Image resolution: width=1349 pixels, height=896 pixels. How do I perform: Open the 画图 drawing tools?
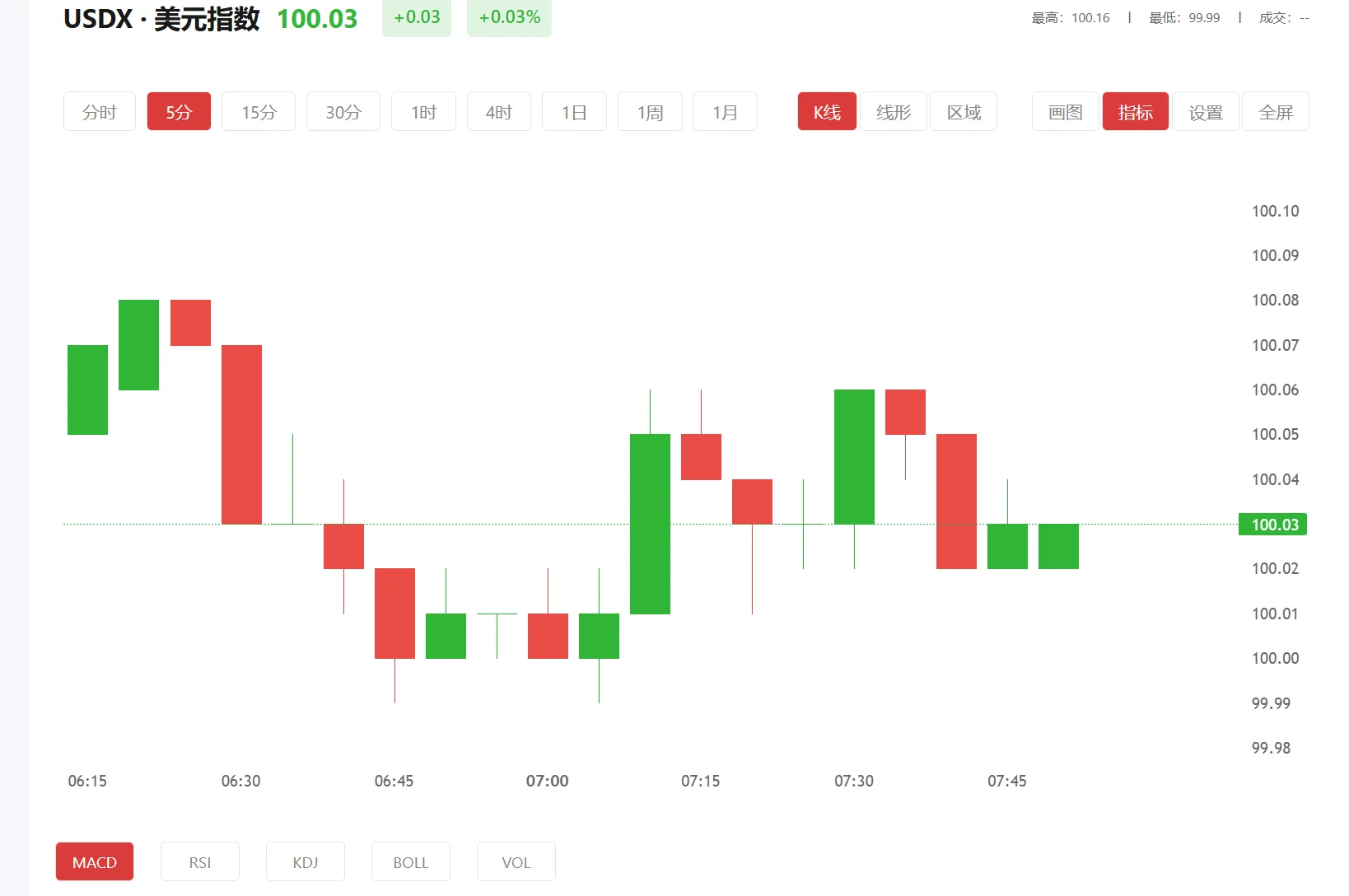click(x=1066, y=112)
